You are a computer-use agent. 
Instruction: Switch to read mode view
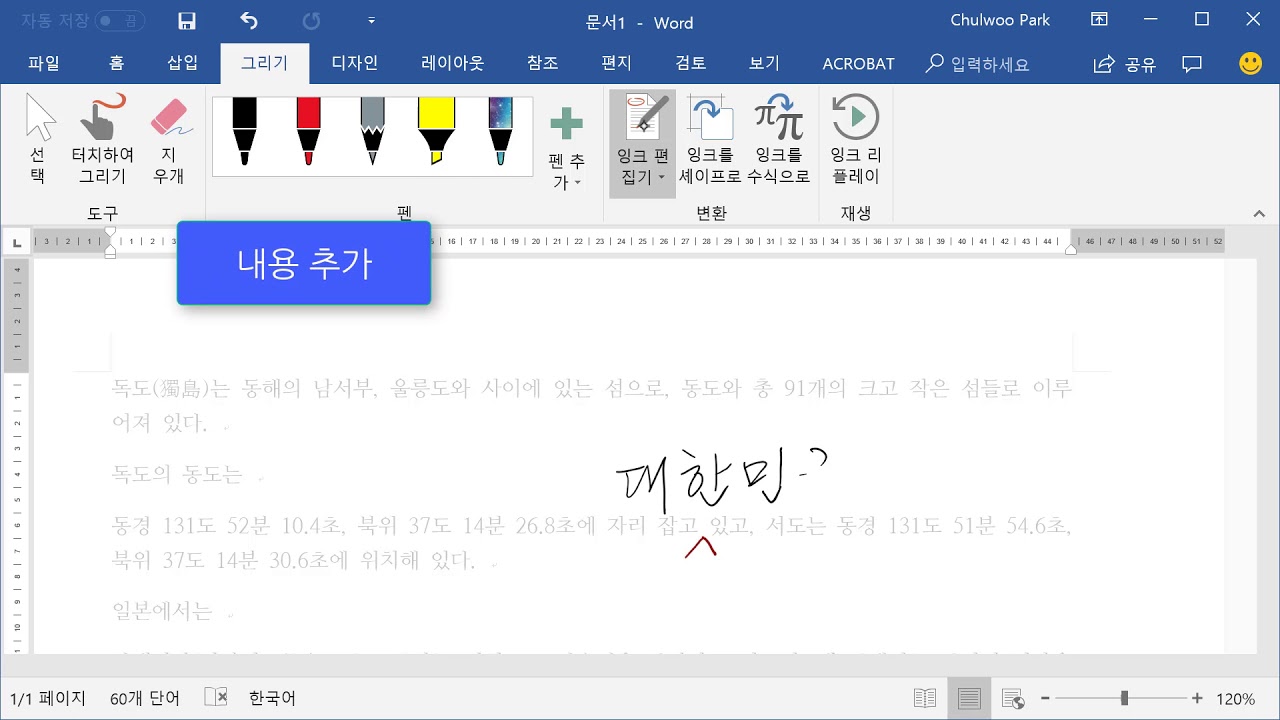pos(925,698)
